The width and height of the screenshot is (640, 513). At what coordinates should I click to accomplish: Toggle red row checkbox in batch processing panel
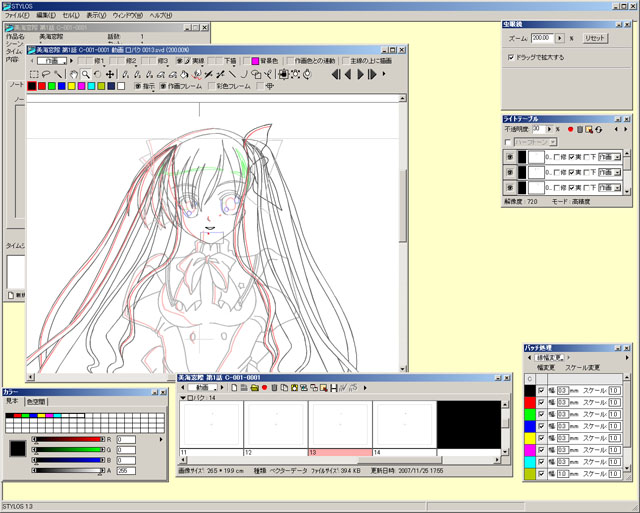[541, 402]
